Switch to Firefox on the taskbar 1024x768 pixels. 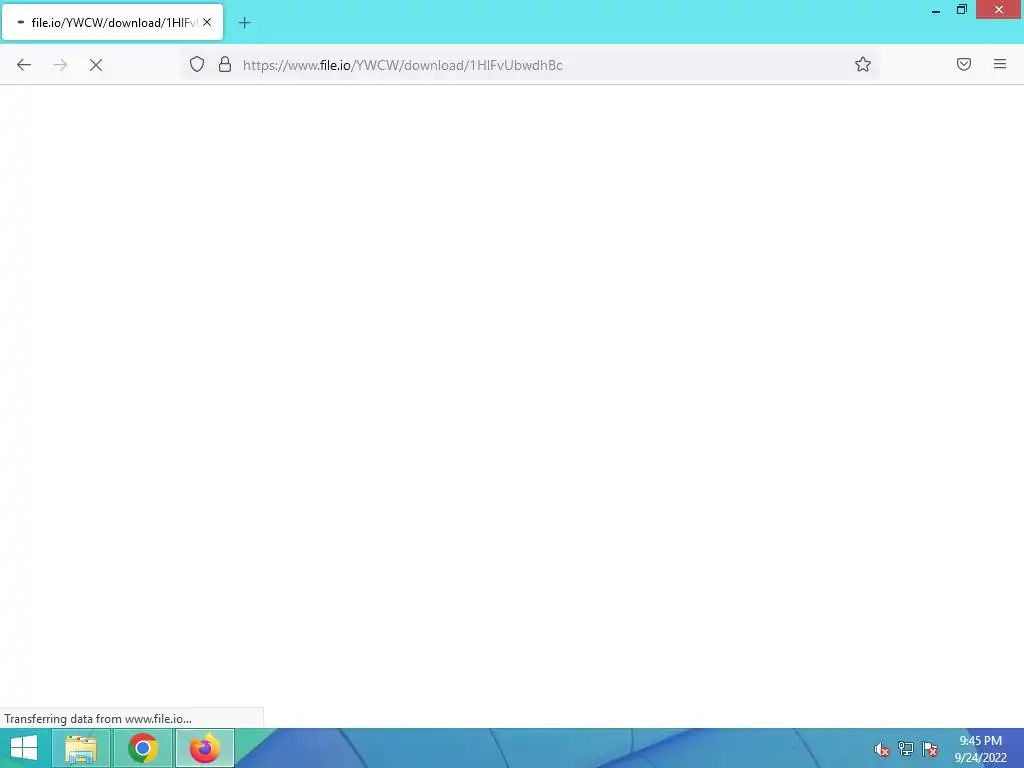pos(205,748)
